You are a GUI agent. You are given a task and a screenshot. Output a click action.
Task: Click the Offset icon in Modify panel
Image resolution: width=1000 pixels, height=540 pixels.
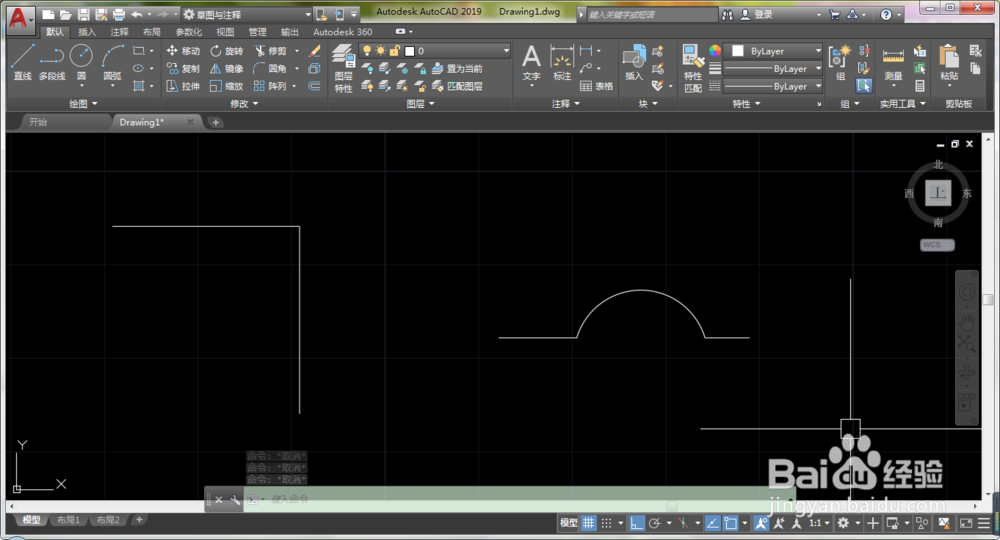pyautogui.click(x=314, y=86)
